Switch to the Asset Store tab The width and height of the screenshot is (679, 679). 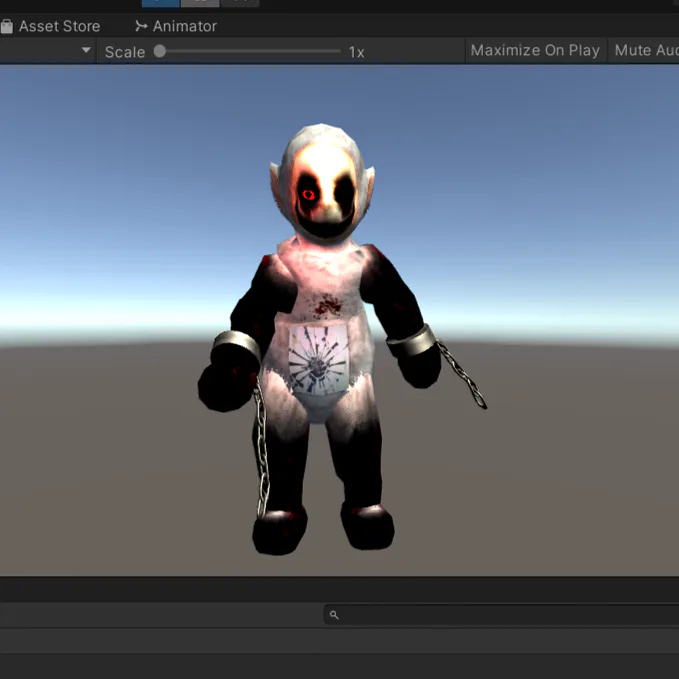51,26
